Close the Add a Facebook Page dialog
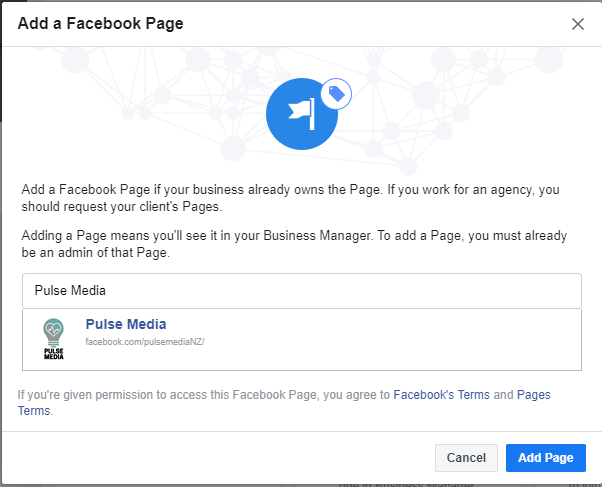Screen dimensions: 602x487 click(x=577, y=24)
